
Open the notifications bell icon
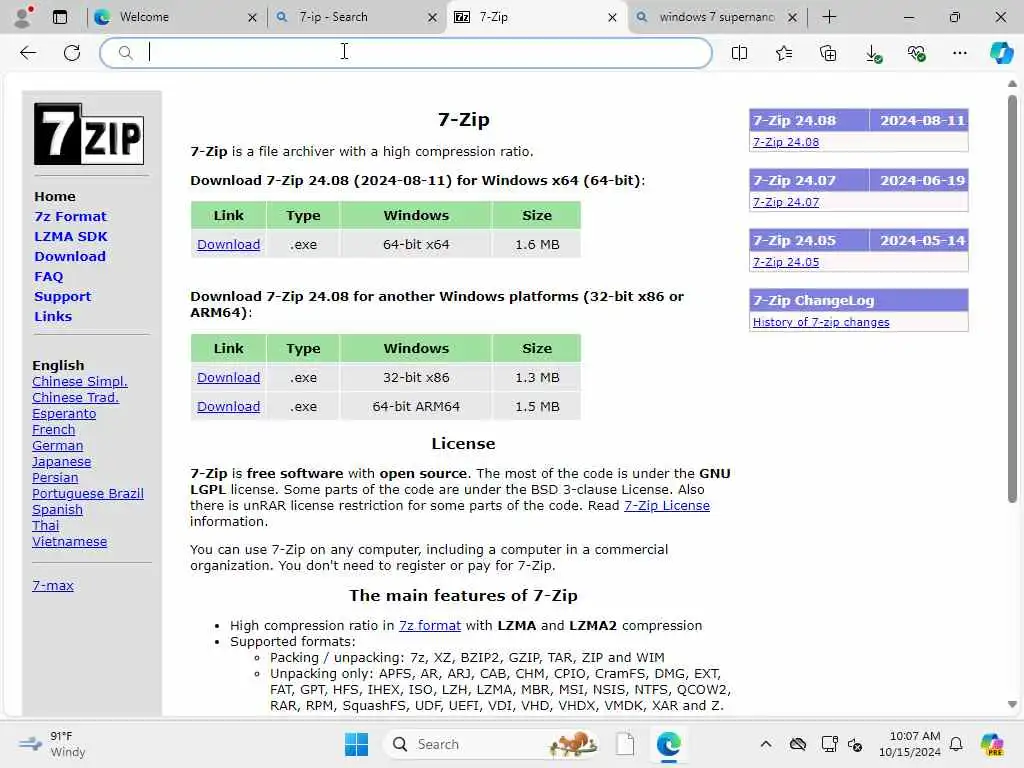[956, 744]
